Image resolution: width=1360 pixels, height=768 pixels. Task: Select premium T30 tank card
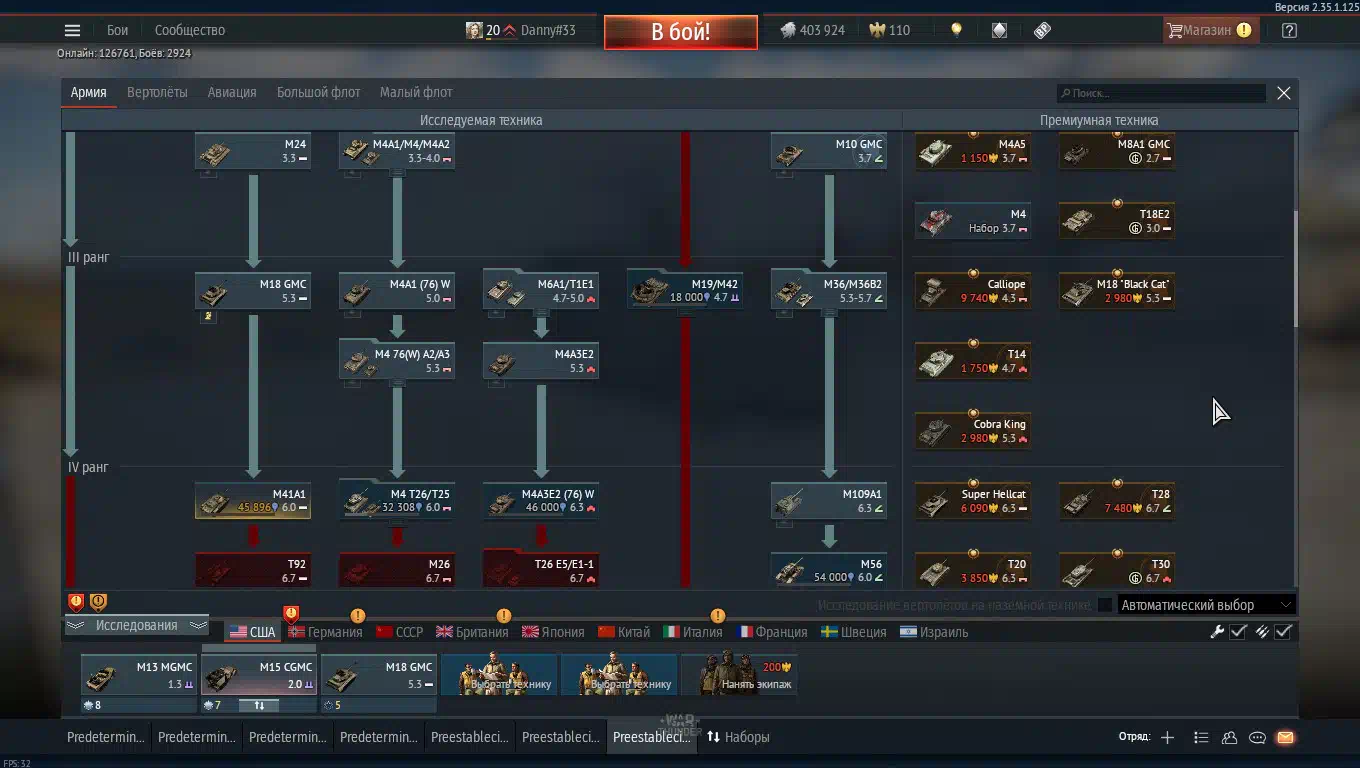pos(1117,570)
